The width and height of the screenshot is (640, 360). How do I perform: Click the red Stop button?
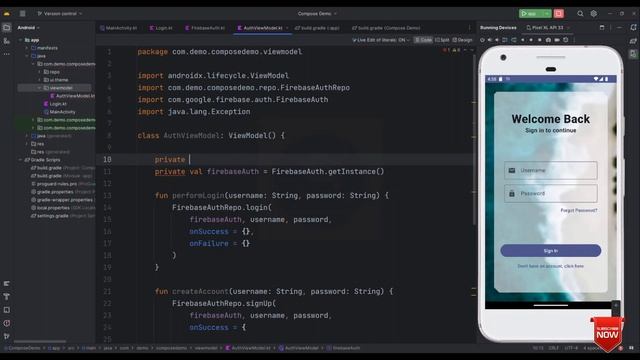click(x=559, y=13)
